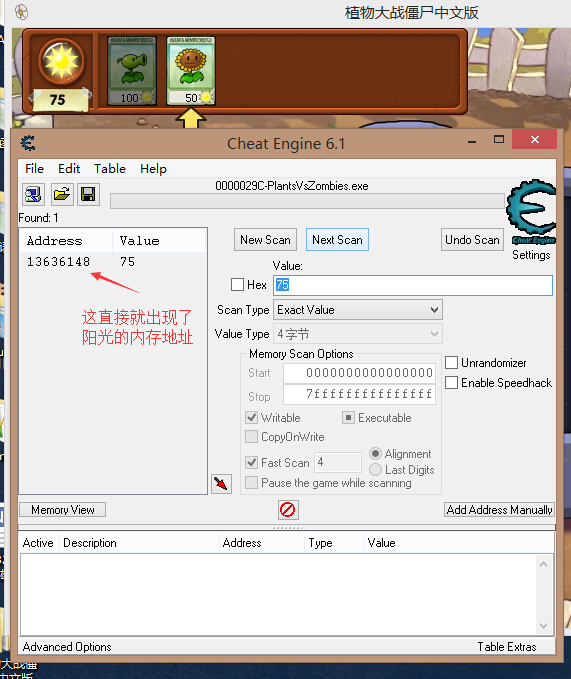Select the Peashooter seed packet
Viewport: 571px width, 679px height.
[x=132, y=71]
